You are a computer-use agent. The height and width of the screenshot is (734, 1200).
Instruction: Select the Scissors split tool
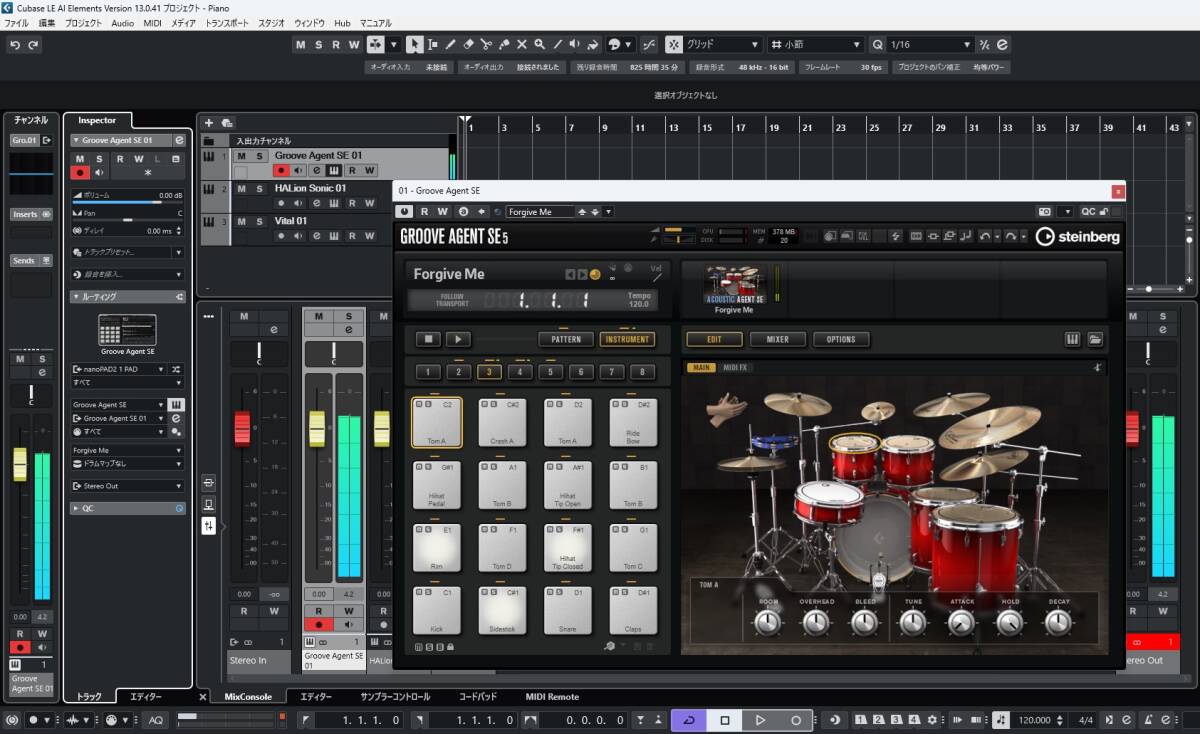[486, 45]
